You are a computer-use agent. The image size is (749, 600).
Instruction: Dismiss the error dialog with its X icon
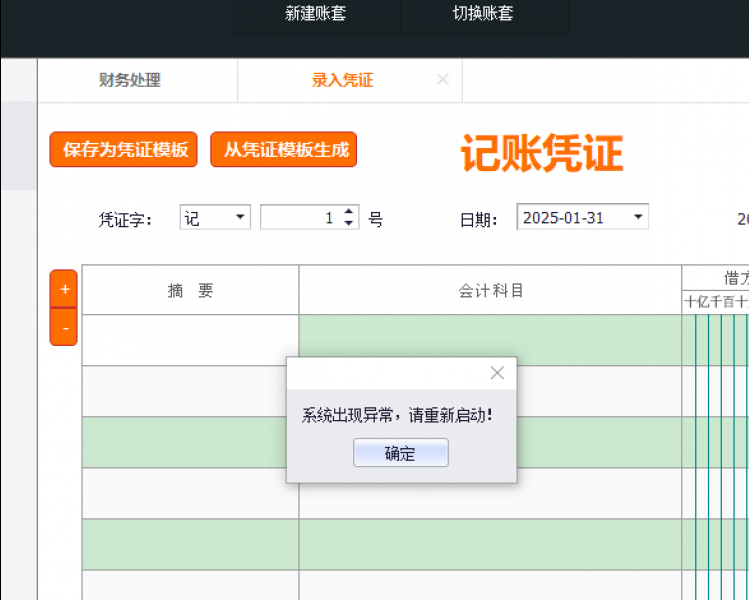pyautogui.click(x=497, y=373)
